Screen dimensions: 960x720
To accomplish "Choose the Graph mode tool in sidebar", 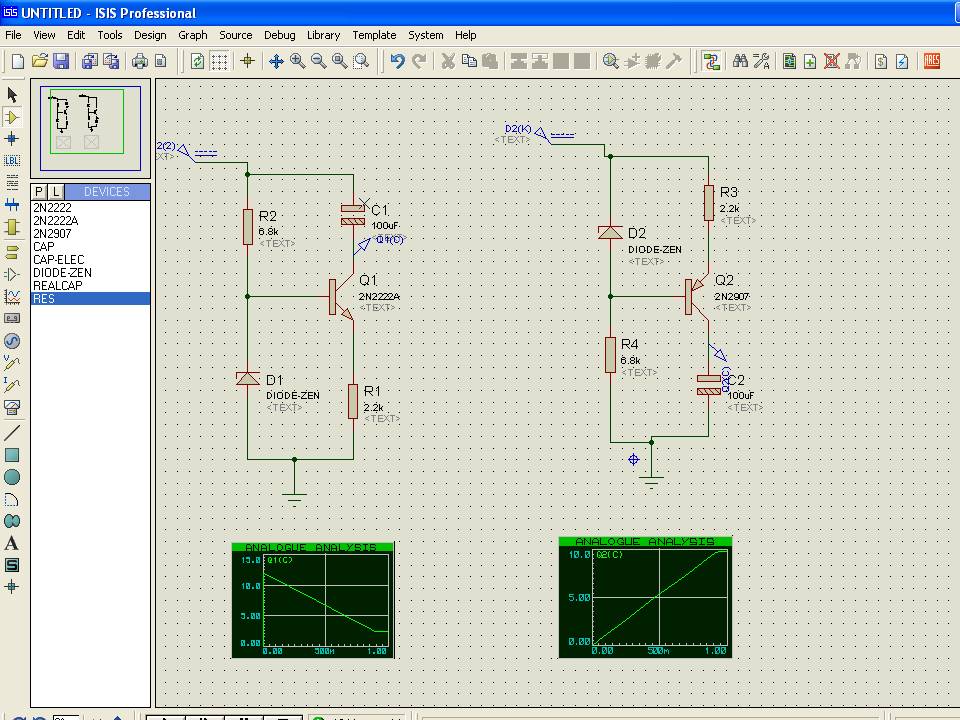I will pos(12,296).
